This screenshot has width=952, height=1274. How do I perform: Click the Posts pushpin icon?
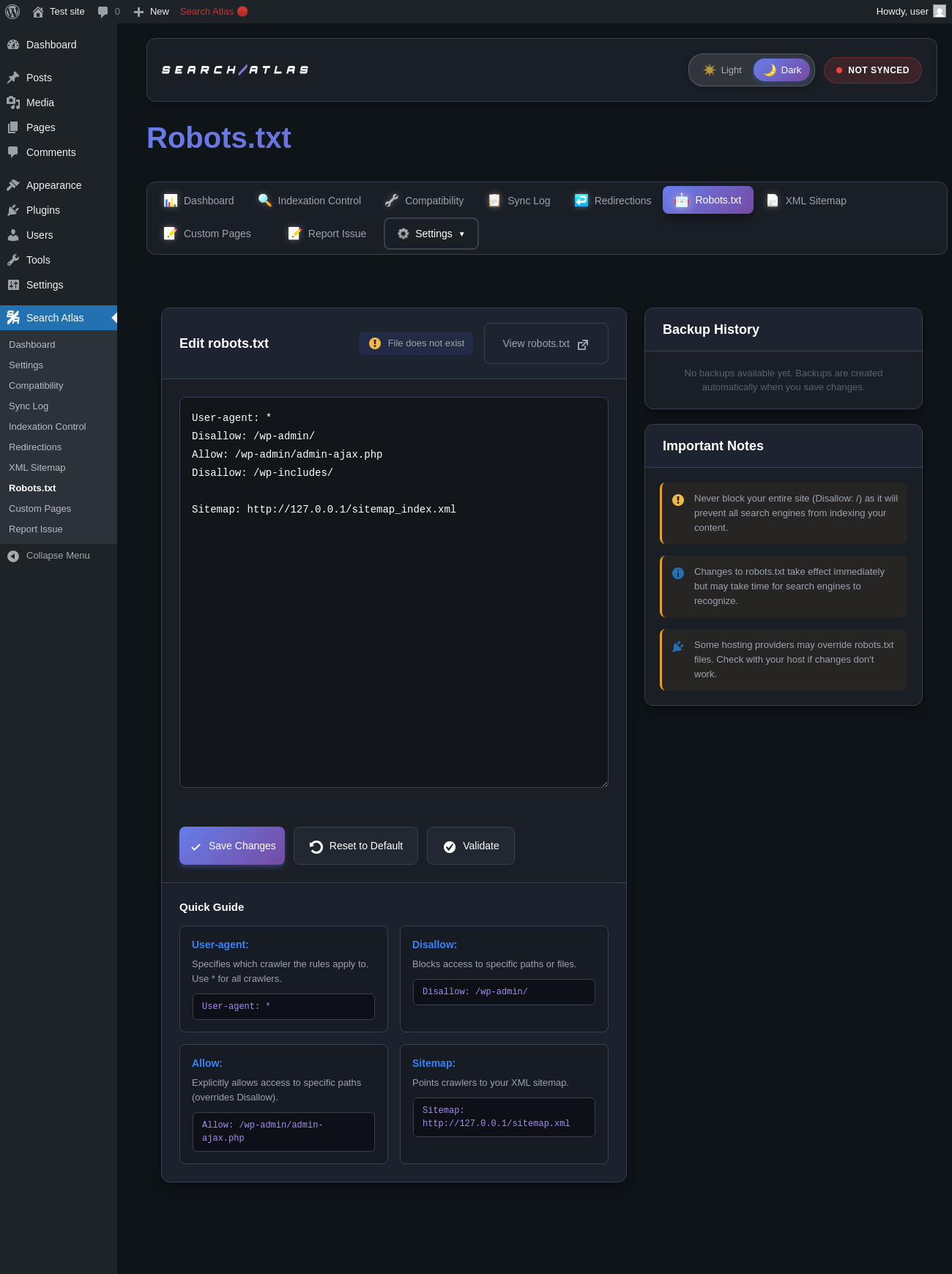13,78
